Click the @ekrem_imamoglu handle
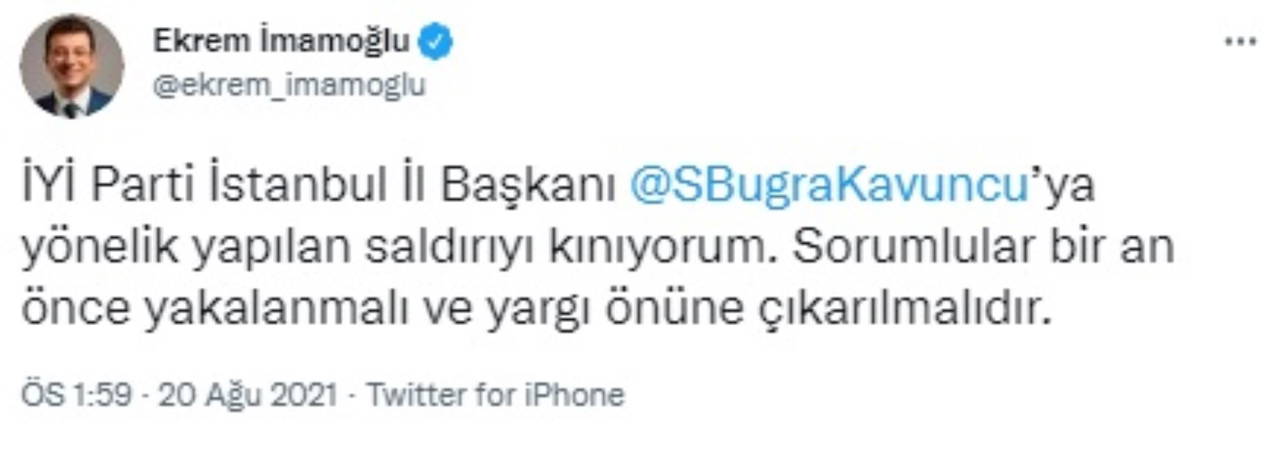The width and height of the screenshot is (1280, 454). (289, 86)
